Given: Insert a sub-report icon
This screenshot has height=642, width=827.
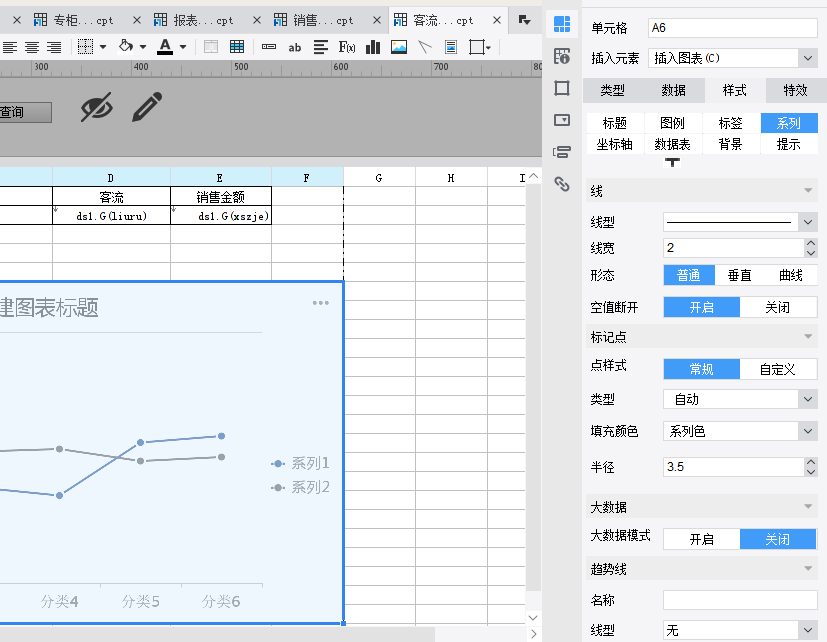Looking at the screenshot, I should coord(450,47).
